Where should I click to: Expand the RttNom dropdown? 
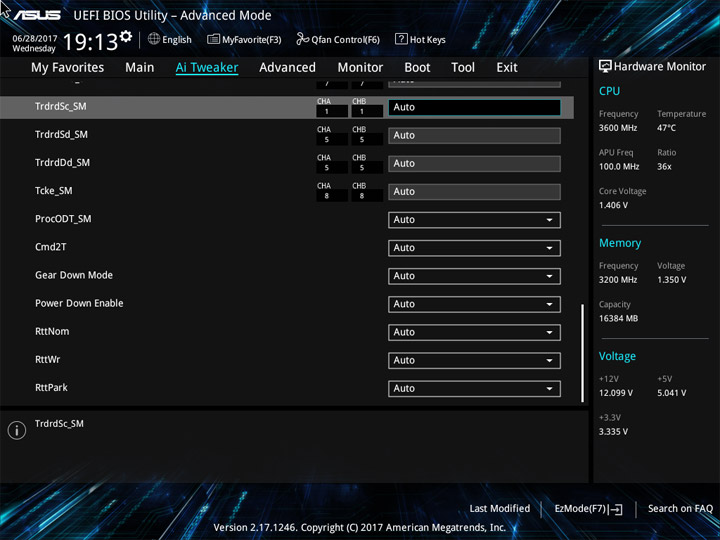coord(474,332)
